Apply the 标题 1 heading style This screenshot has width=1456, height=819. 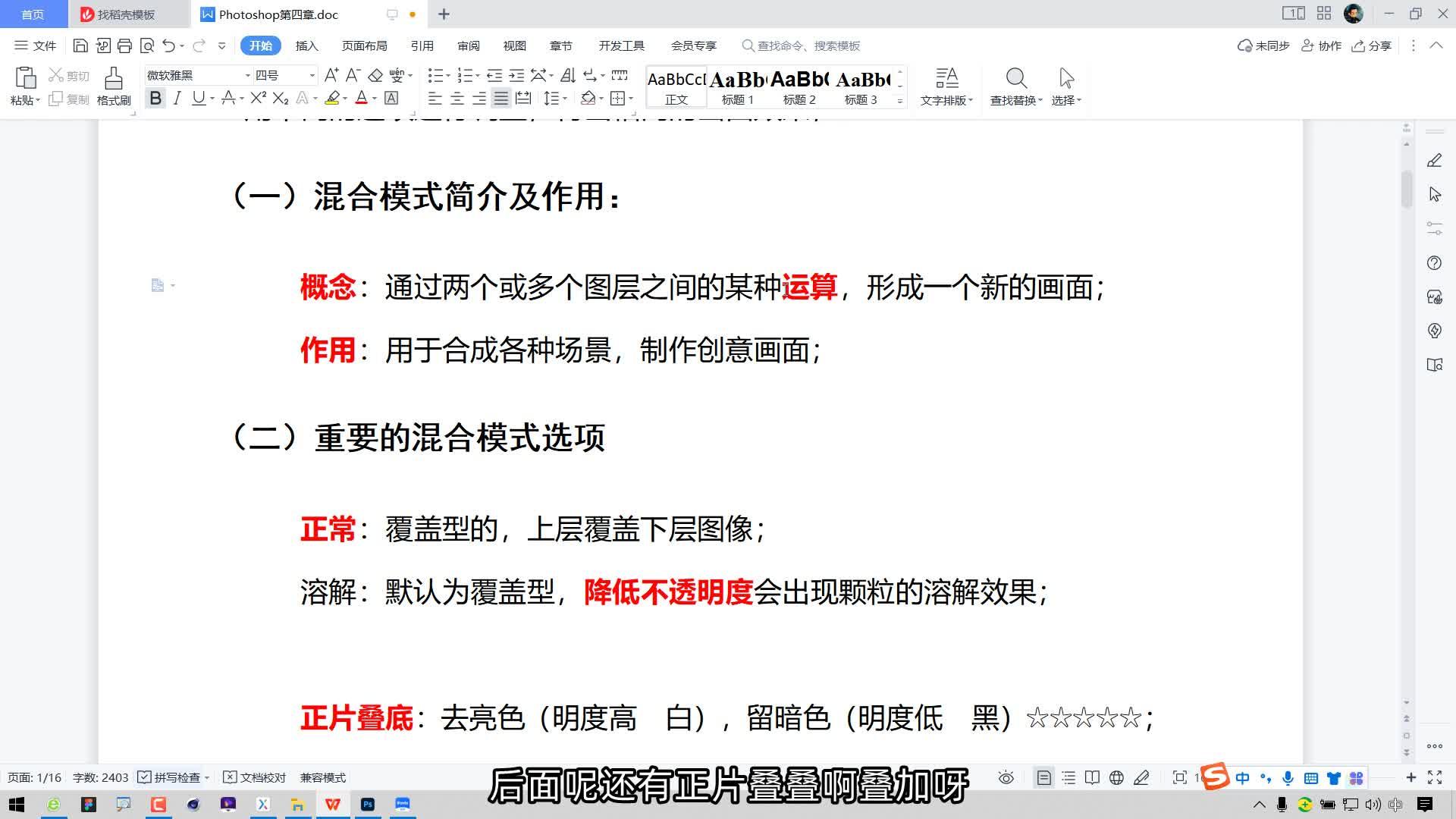(x=737, y=87)
